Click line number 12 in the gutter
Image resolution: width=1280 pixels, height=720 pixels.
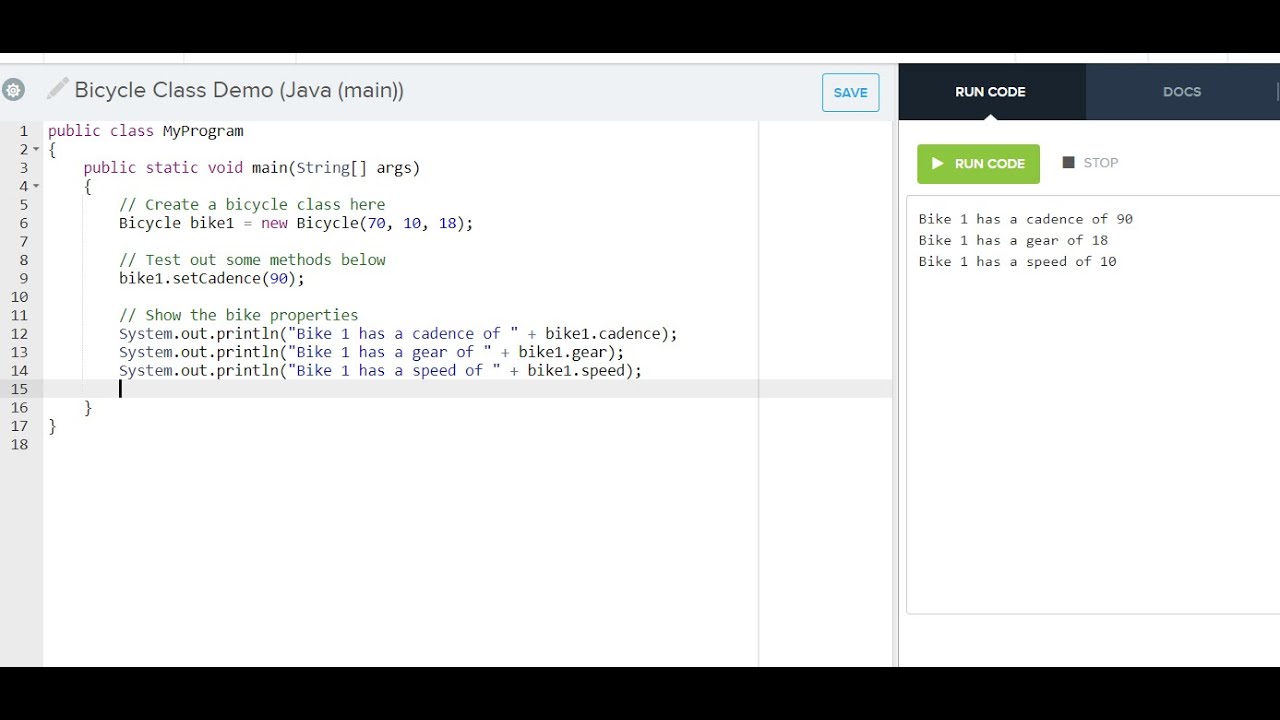(x=19, y=334)
